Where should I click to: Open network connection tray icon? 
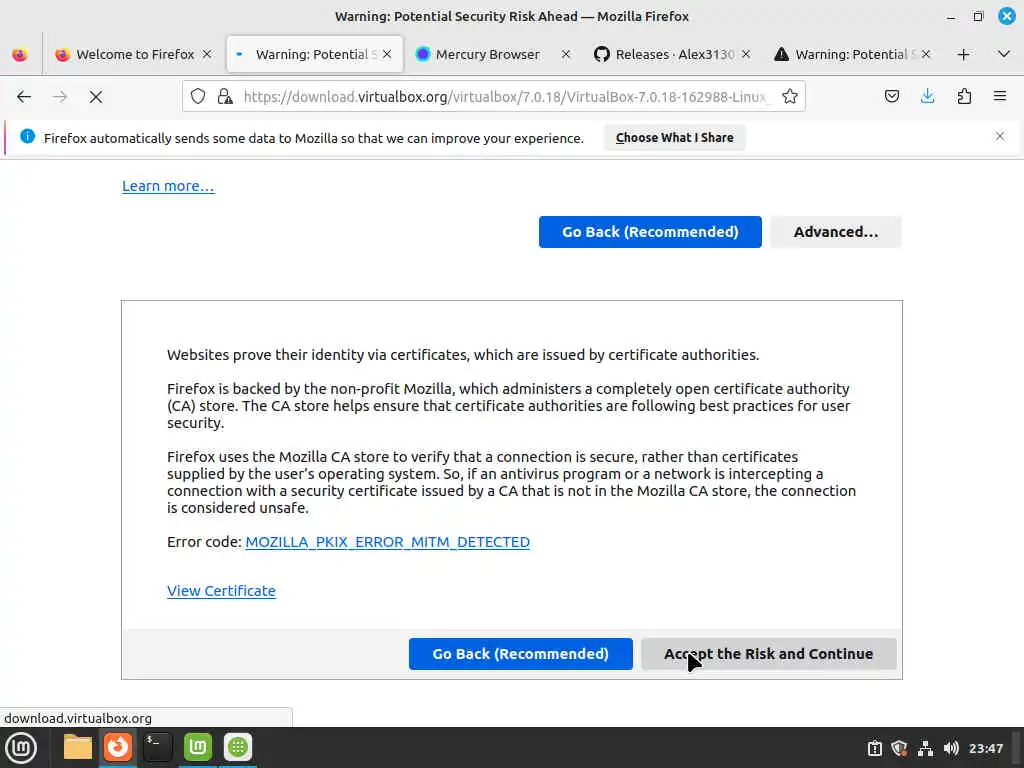point(925,748)
